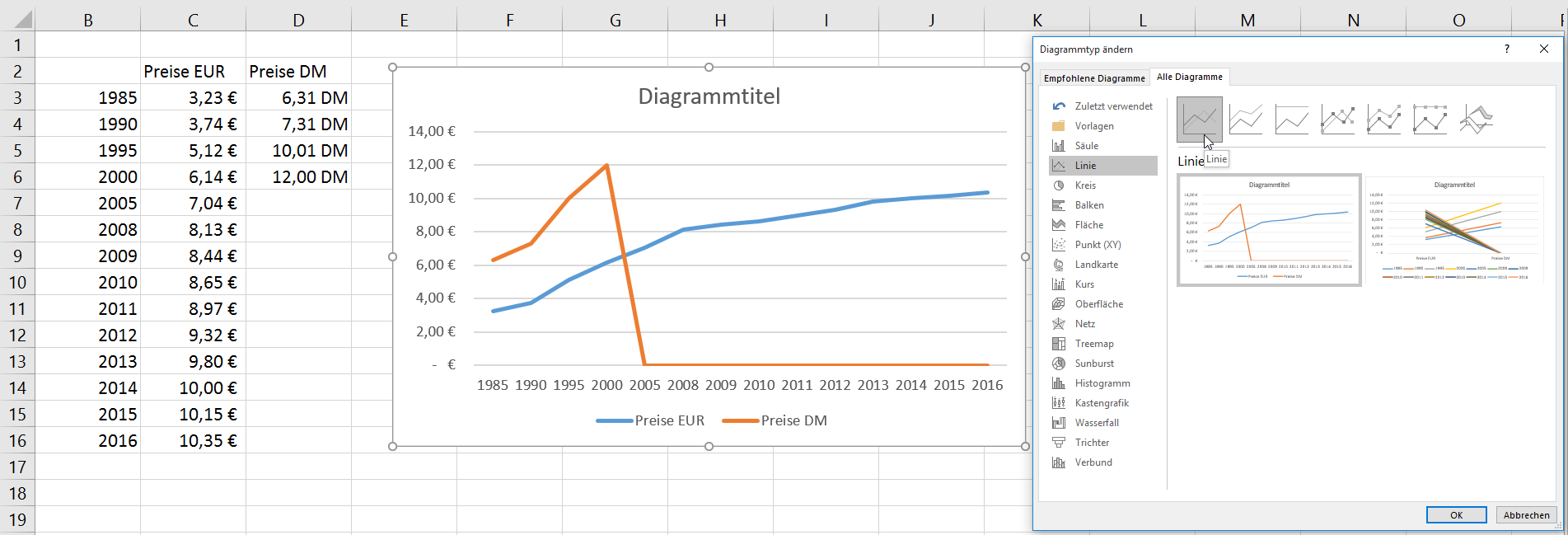Open the Verbund combo chart category
The image size is (1568, 535).
pyautogui.click(x=1093, y=462)
